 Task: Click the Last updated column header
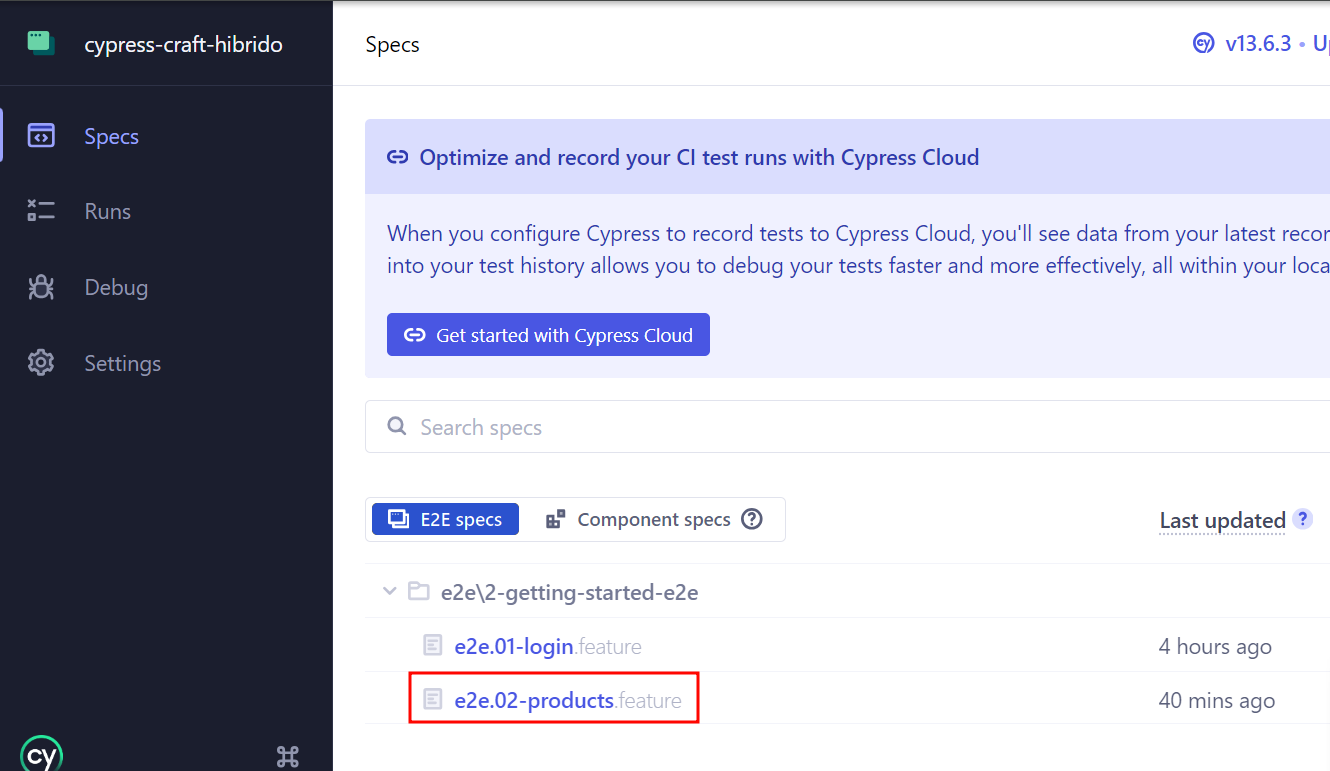point(1222,520)
